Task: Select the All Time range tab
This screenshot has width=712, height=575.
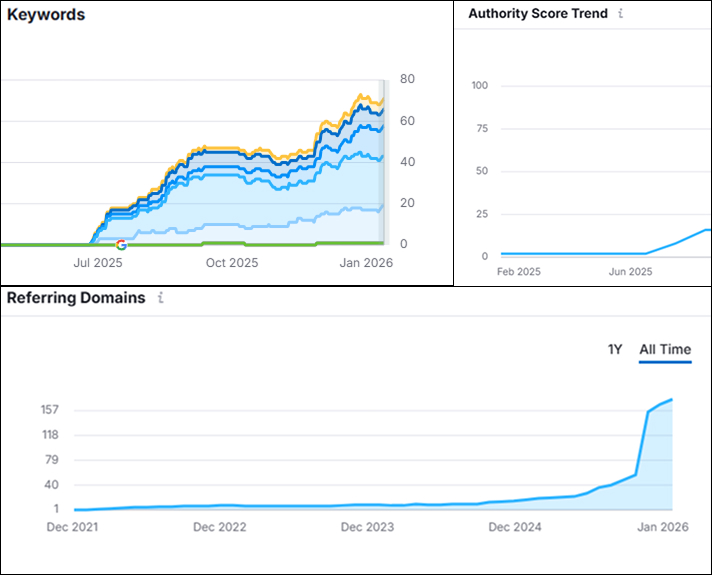Action: click(665, 349)
